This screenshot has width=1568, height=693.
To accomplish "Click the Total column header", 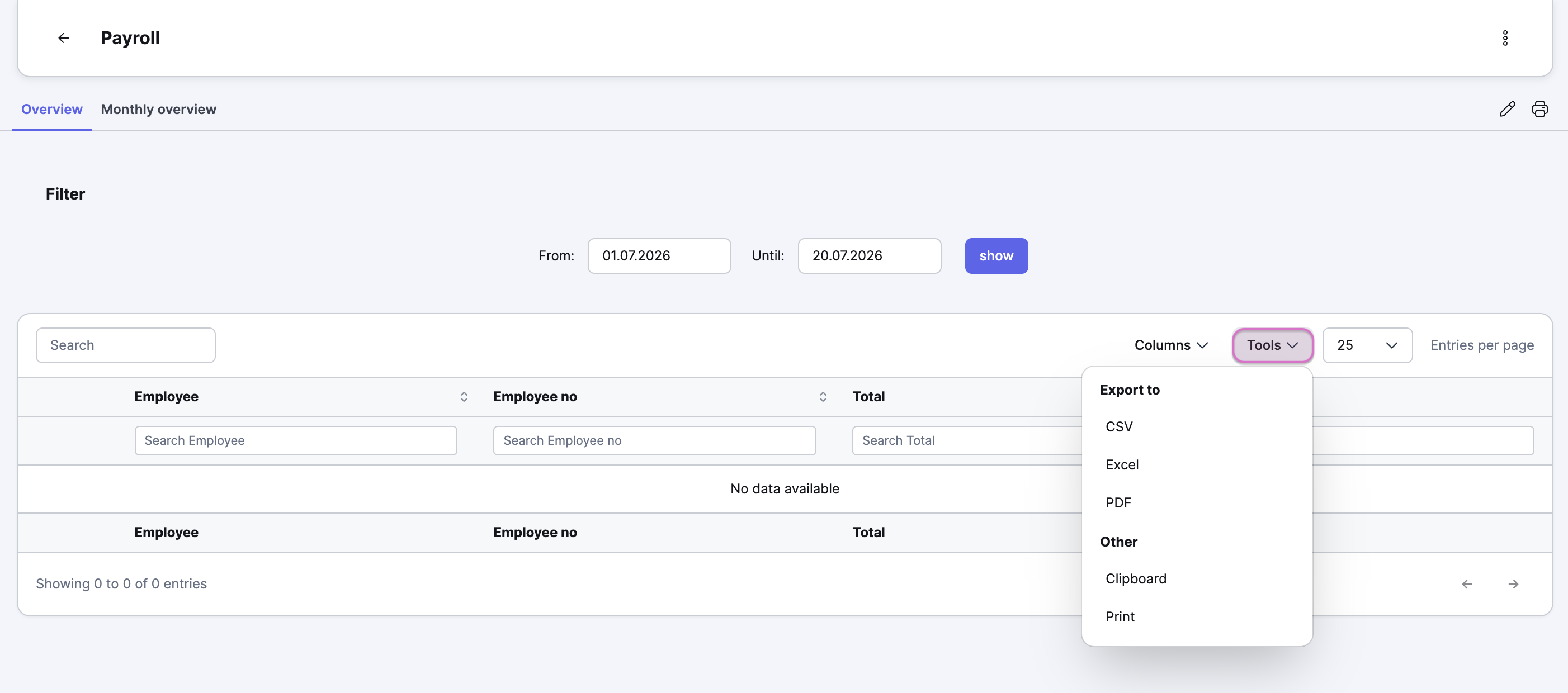I will [x=868, y=397].
